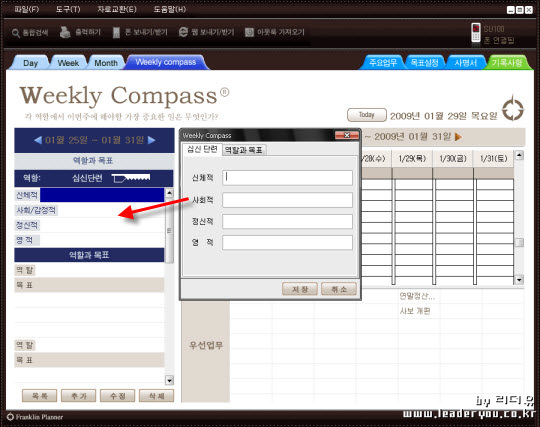Click the 신체적 input field in dialog
Screen dimensions: 540x427
pos(287,178)
